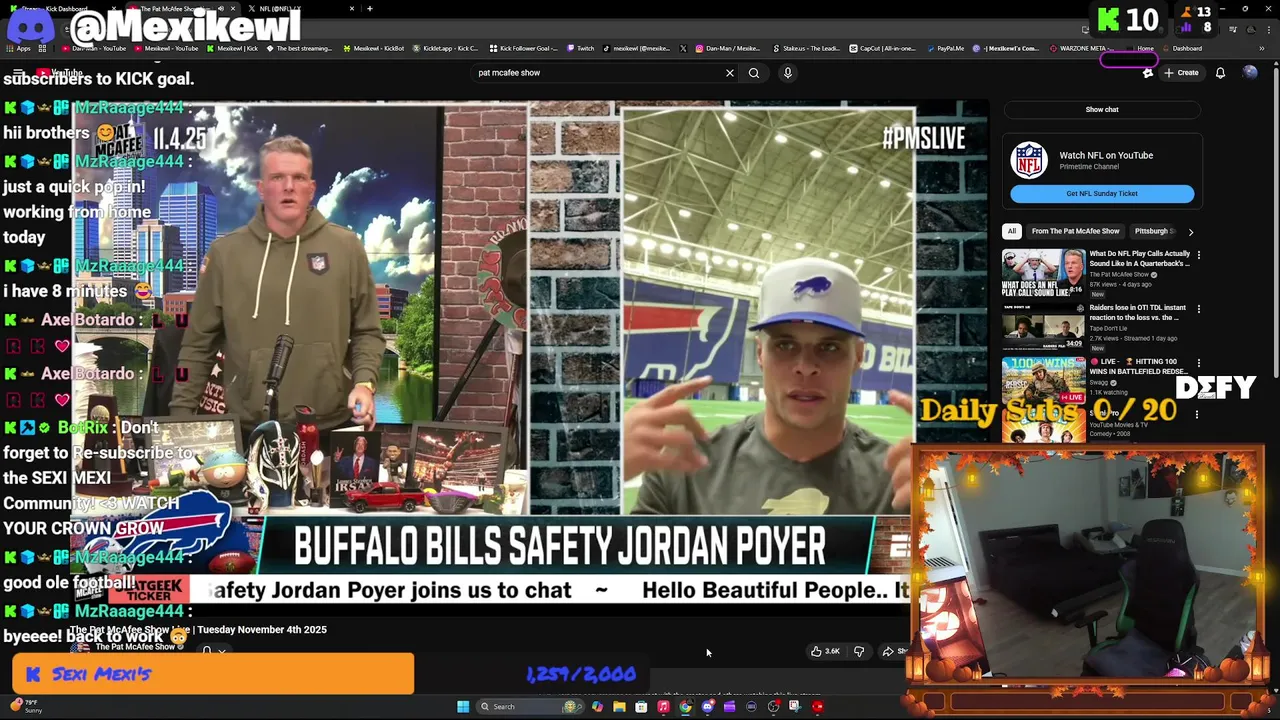Click the 'Raiders lose in OT! TDL instant' title
This screenshot has height=720, width=1280.
1138,312
